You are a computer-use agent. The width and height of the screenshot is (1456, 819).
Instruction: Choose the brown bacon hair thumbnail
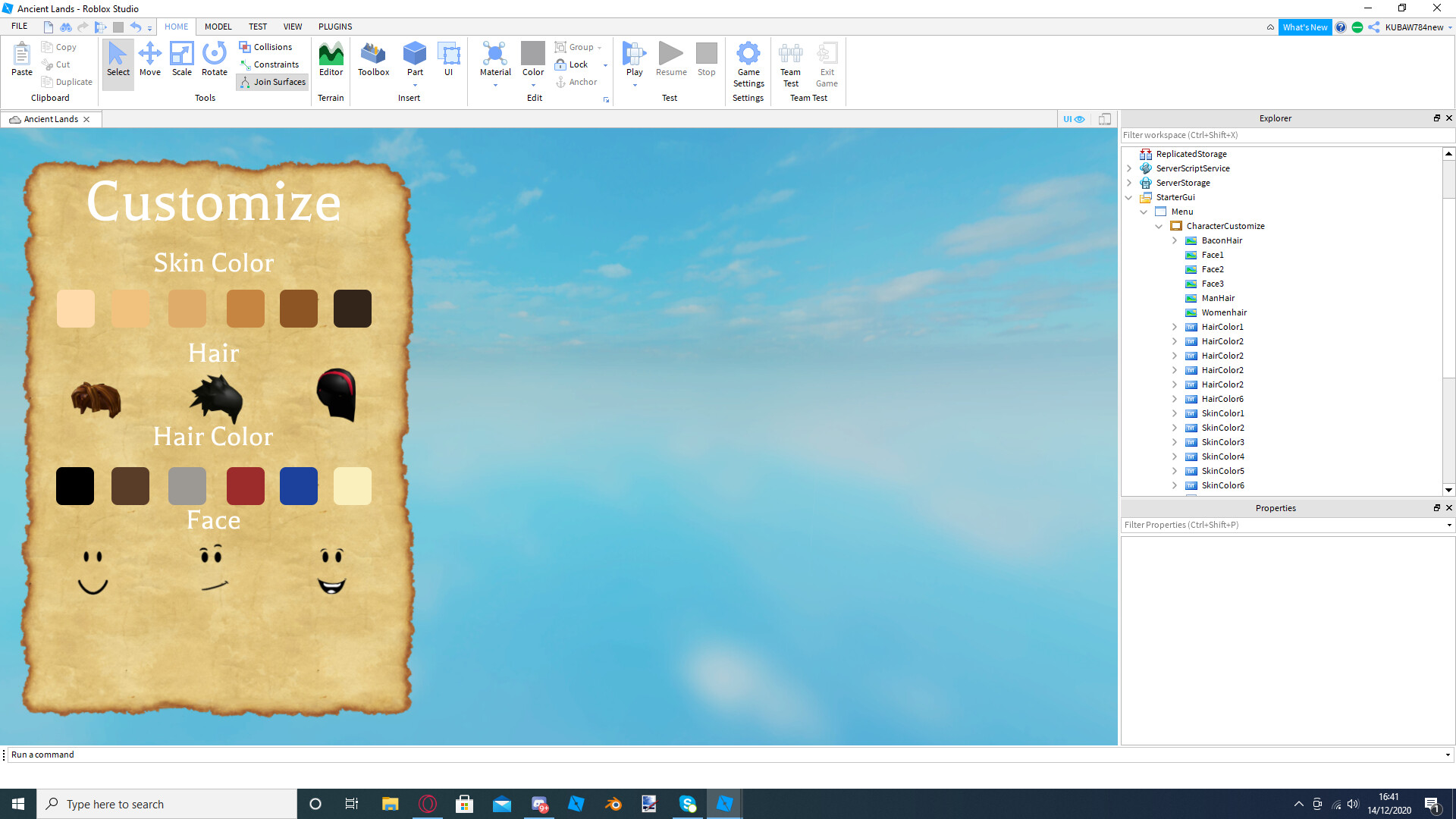[x=96, y=399]
